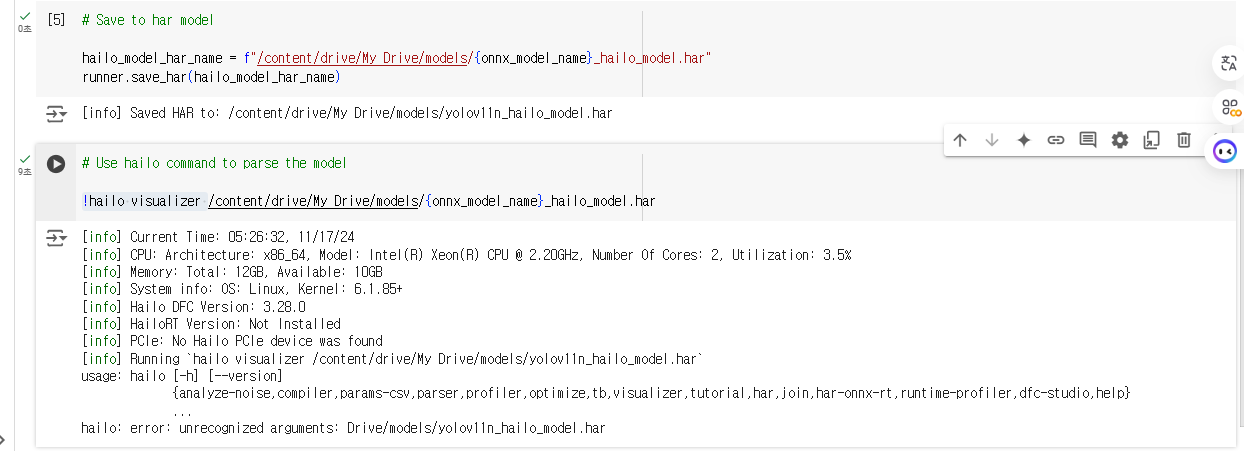The height and width of the screenshot is (451, 1244).
Task: Toggle output of the save-har cell
Action: pos(56,114)
